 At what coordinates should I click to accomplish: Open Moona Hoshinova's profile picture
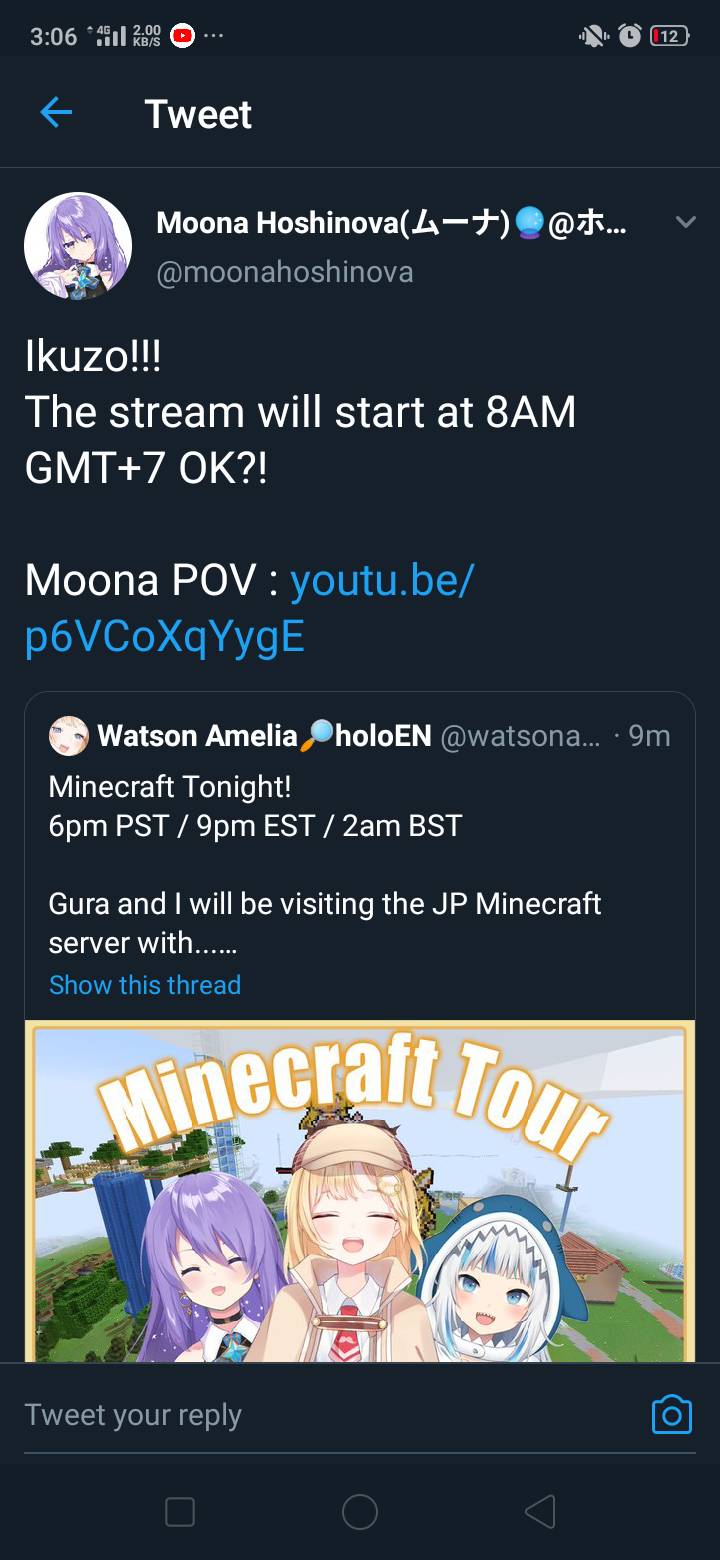pyautogui.click(x=78, y=246)
